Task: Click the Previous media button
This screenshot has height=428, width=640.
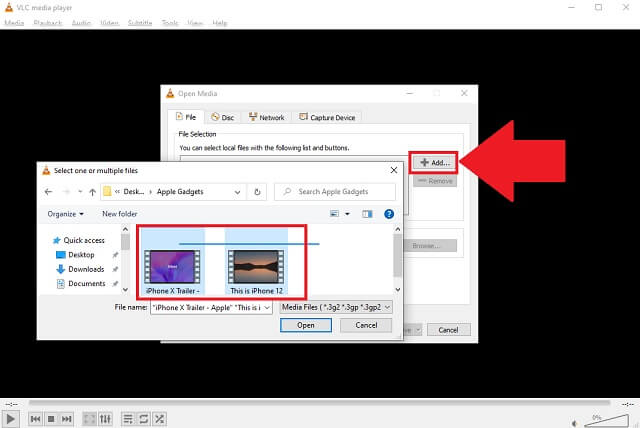Action: pos(36,419)
